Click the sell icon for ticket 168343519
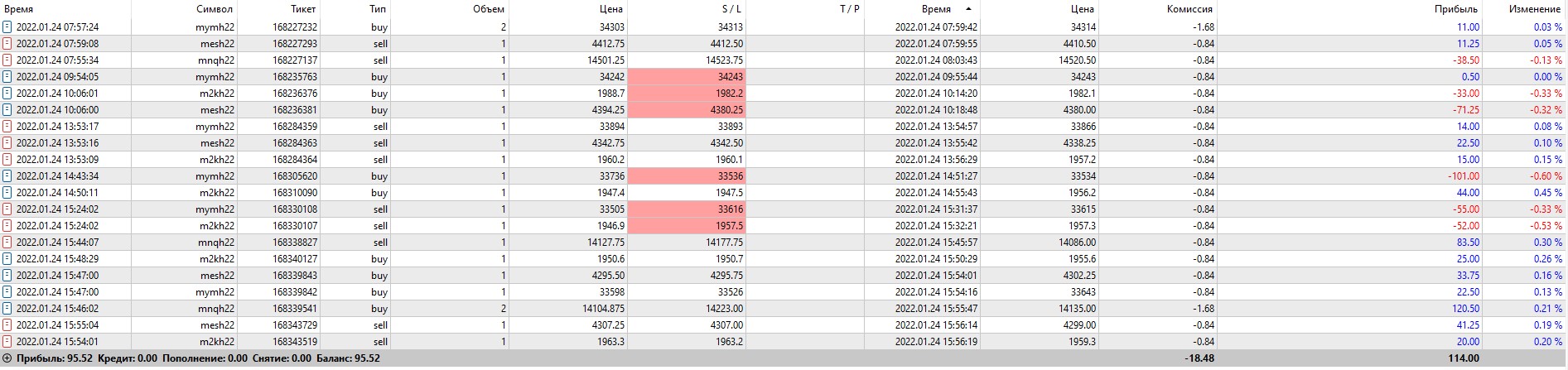1568x370 pixels. click(x=7, y=342)
